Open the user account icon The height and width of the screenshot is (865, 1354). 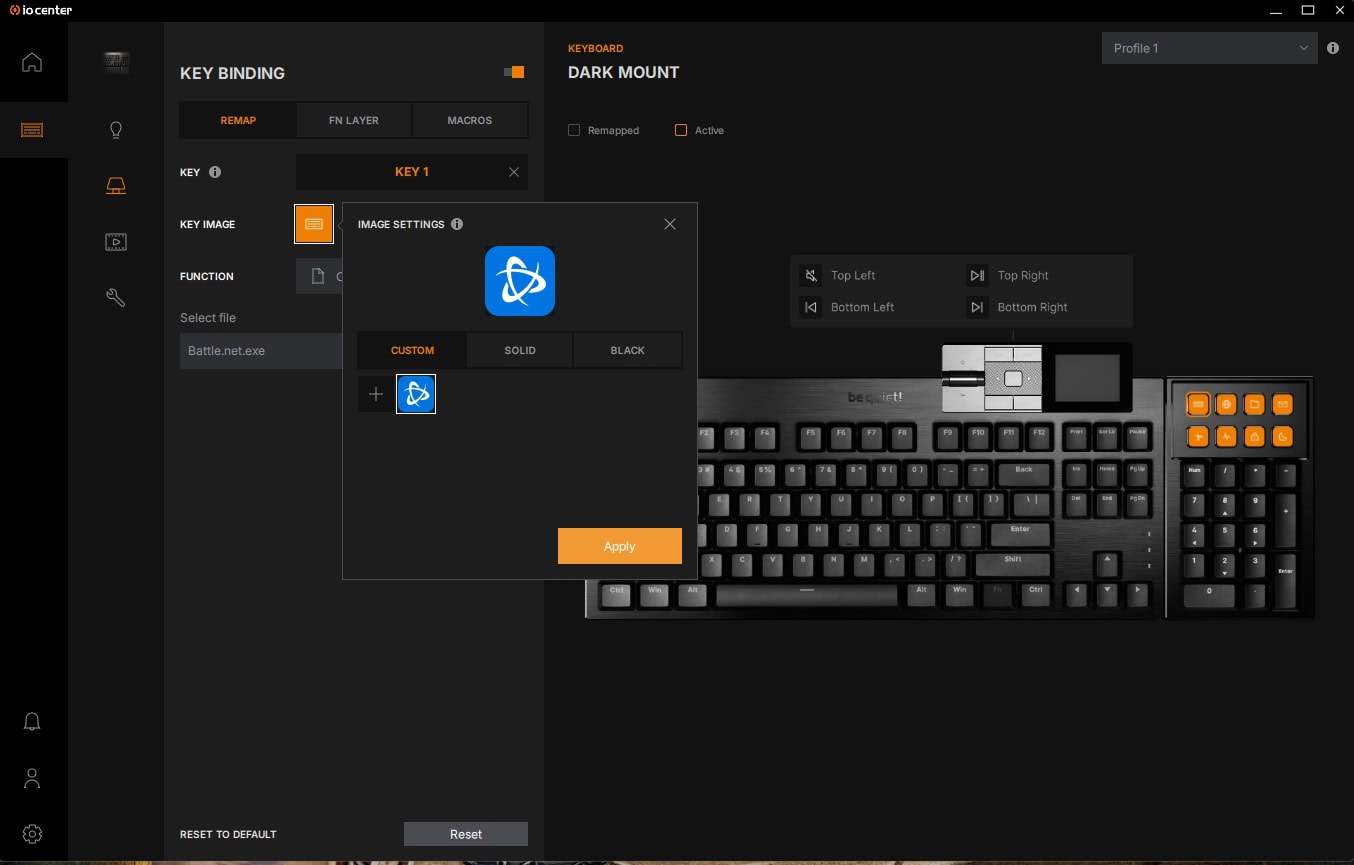click(x=32, y=778)
